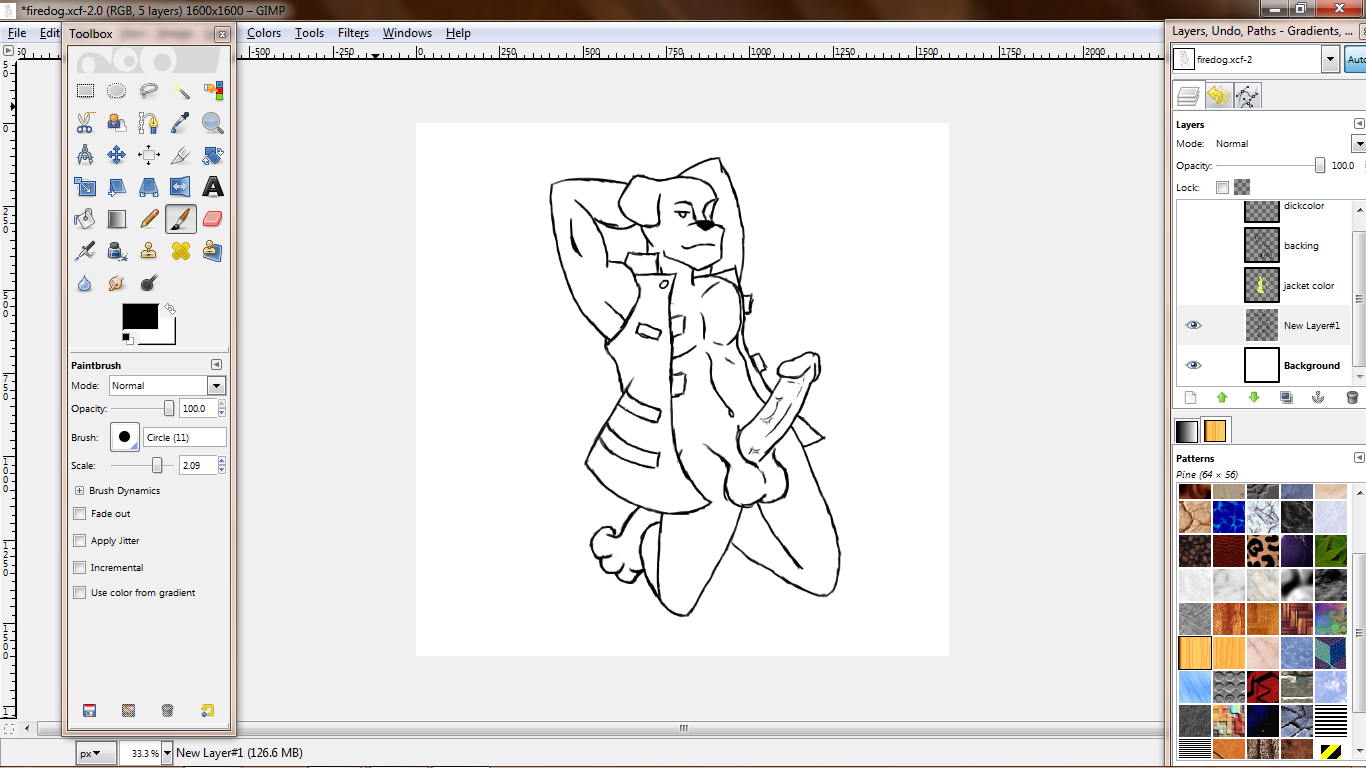Screen dimensions: 1366x768
Task: Select the Rectangle Select tool
Action: tap(85, 91)
